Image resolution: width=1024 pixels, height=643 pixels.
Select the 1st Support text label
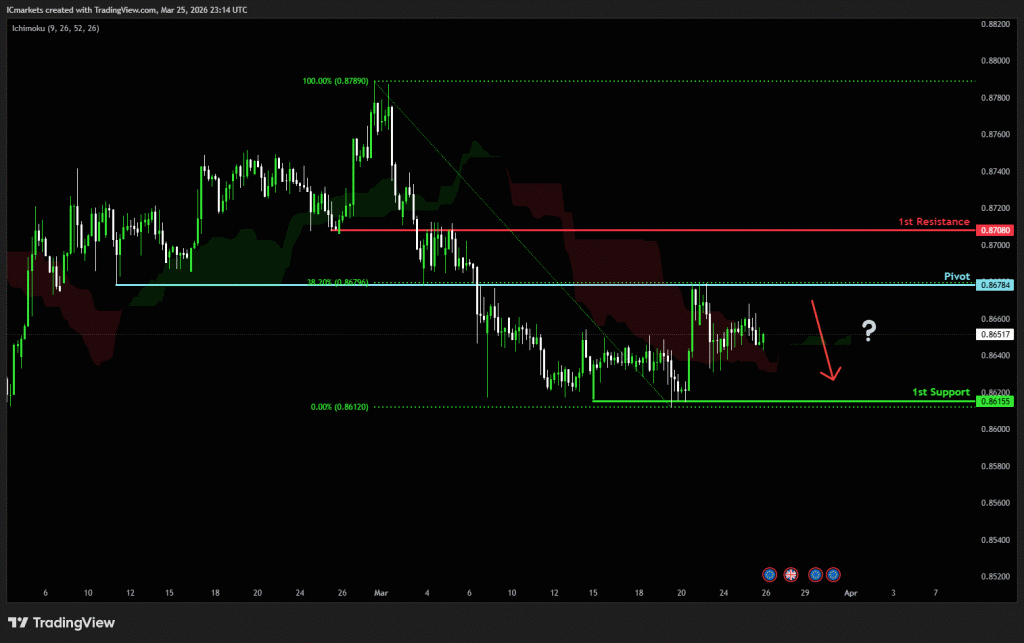pyautogui.click(x=941, y=392)
